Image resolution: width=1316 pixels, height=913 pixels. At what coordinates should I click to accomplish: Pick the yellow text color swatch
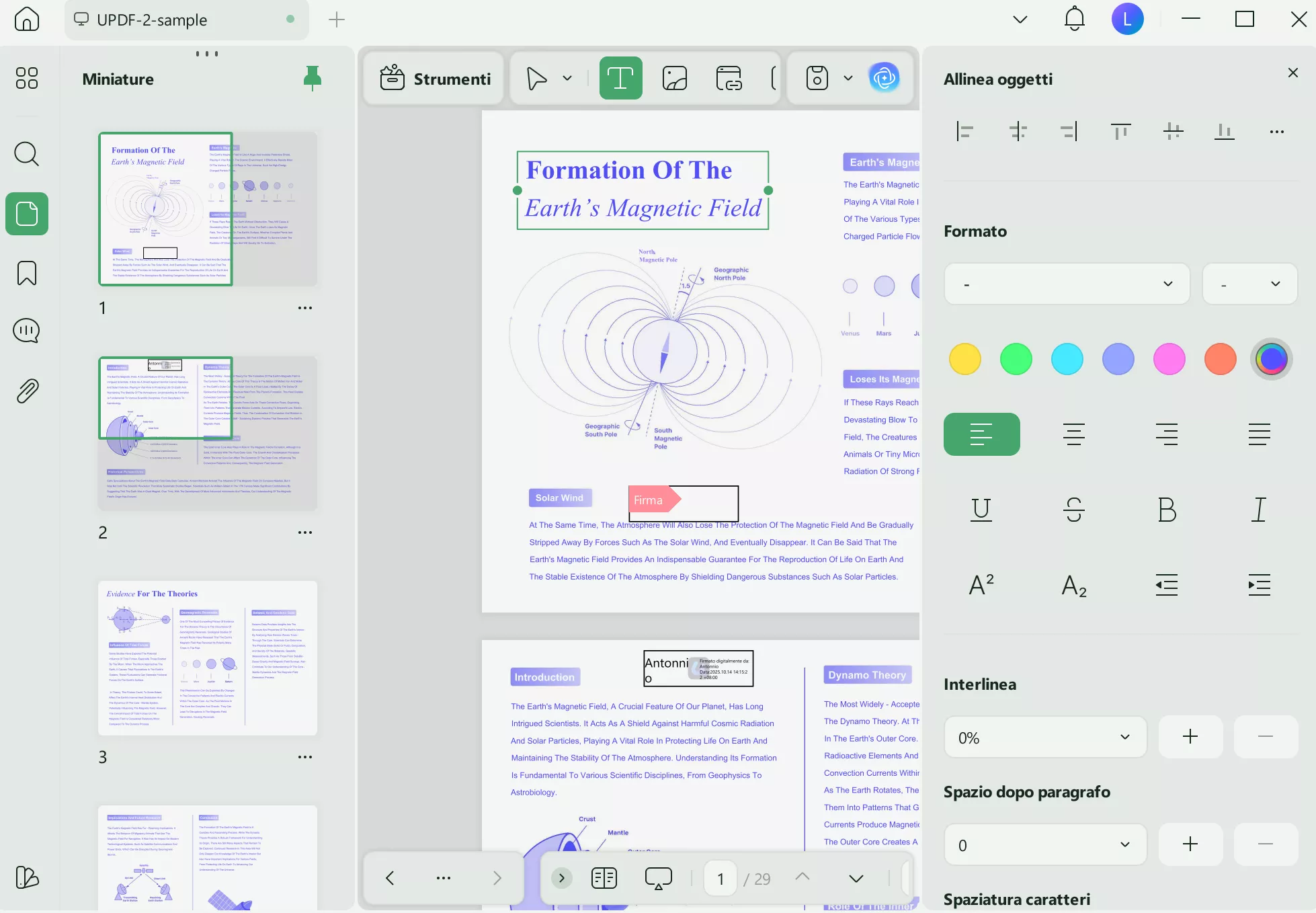965,359
